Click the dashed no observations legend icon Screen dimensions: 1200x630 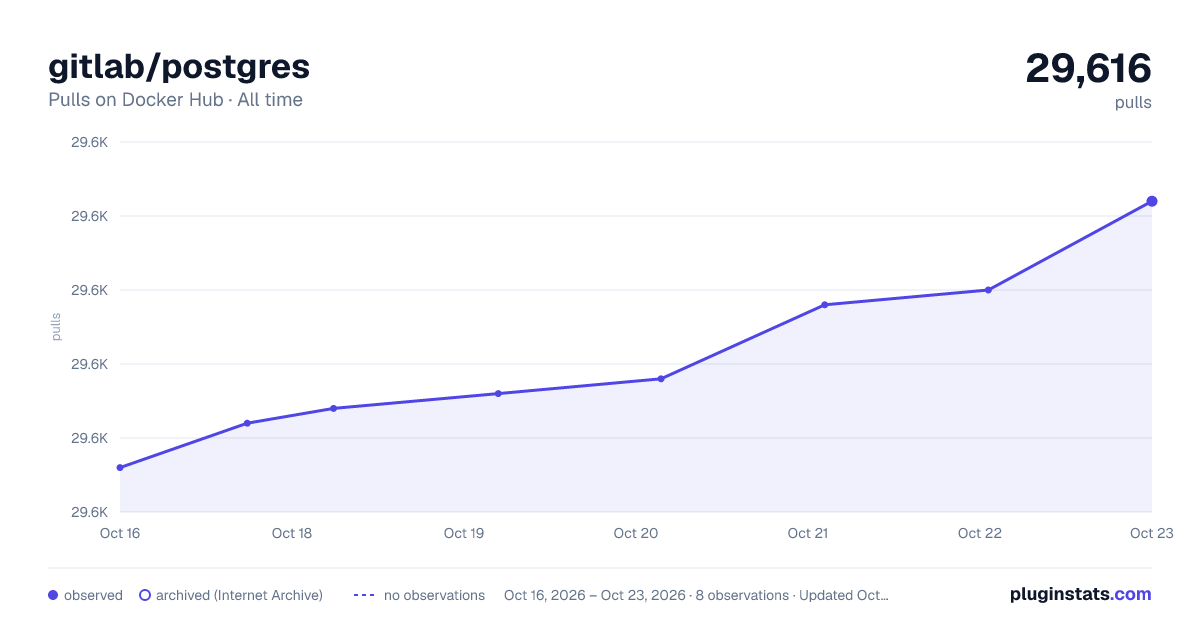(364, 595)
